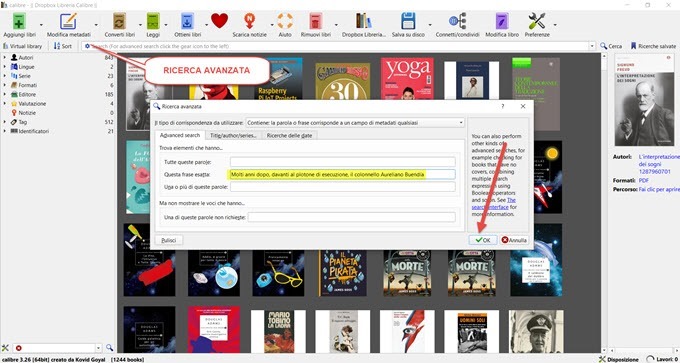Open the yoga magazine cover

click(407, 78)
